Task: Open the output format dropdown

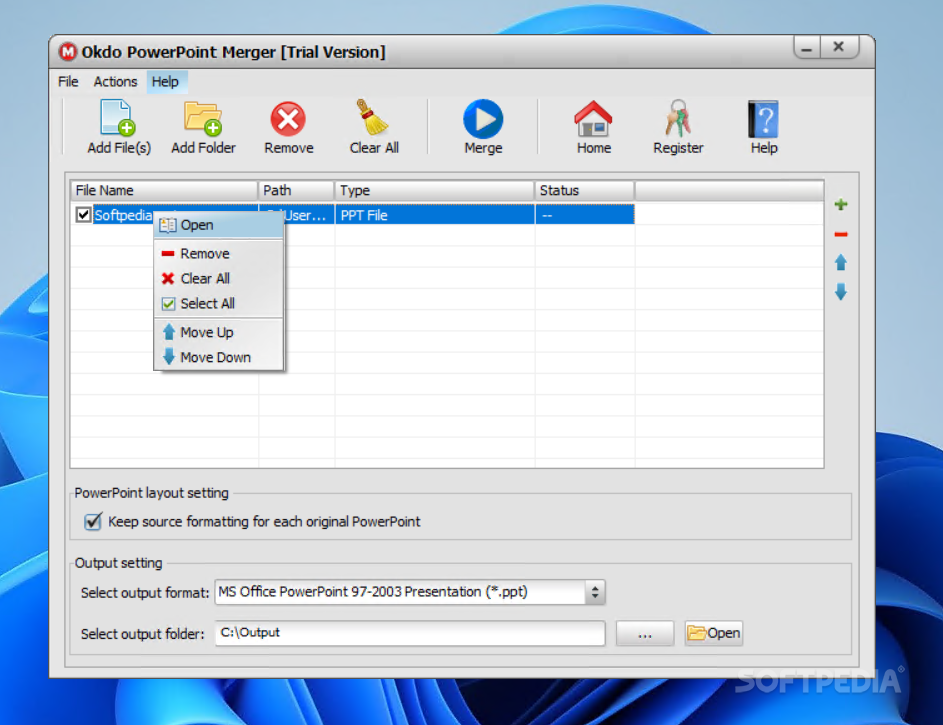Action: click(x=594, y=592)
